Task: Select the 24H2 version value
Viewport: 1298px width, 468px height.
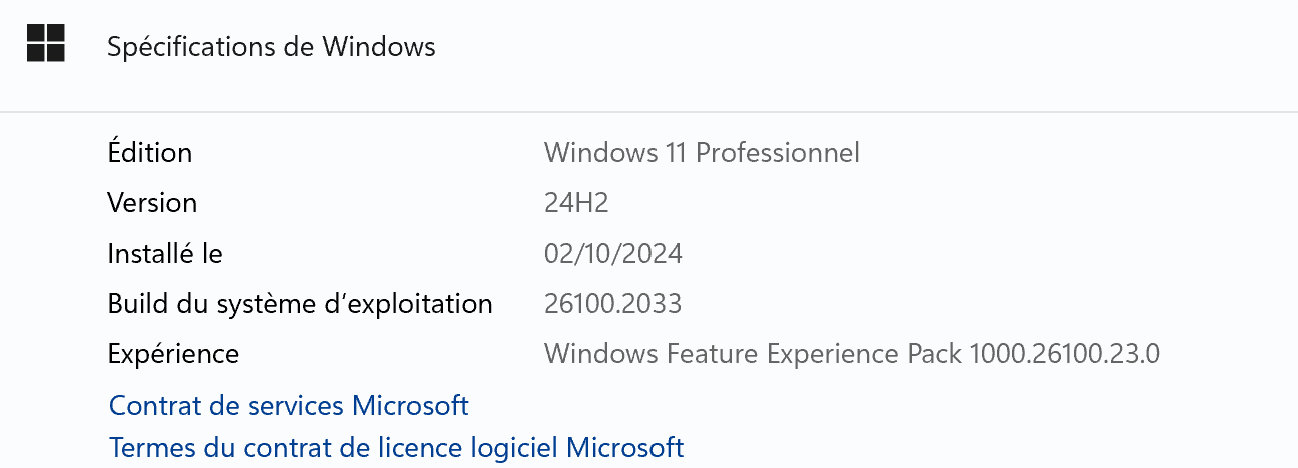Action: click(x=576, y=203)
